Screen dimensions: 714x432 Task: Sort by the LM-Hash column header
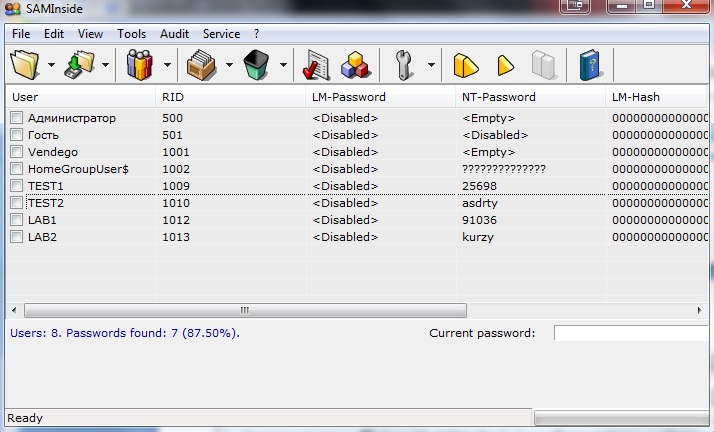(x=656, y=97)
